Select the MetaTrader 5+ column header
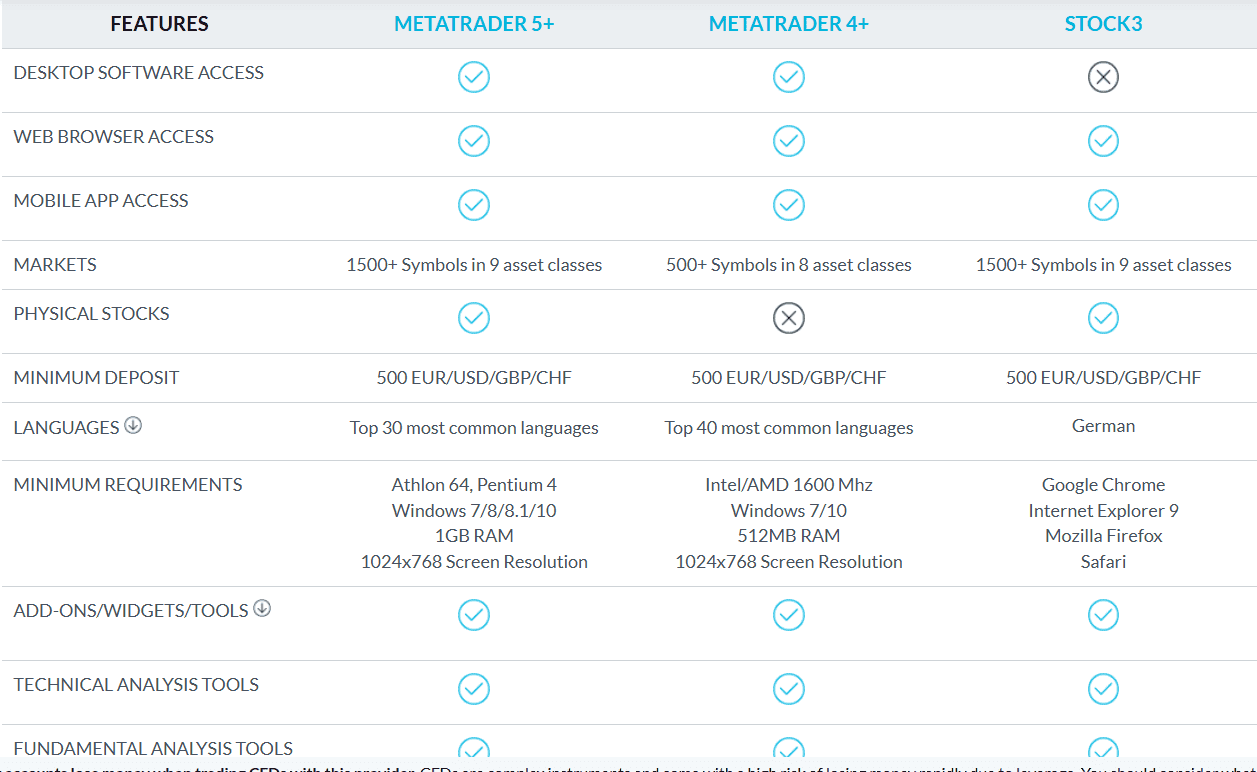The width and height of the screenshot is (1257, 772). (474, 23)
